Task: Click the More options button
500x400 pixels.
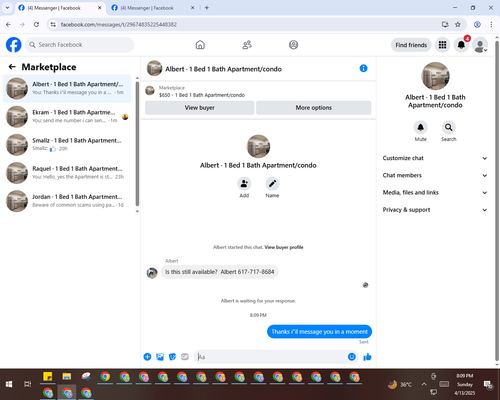Action: [x=314, y=108]
